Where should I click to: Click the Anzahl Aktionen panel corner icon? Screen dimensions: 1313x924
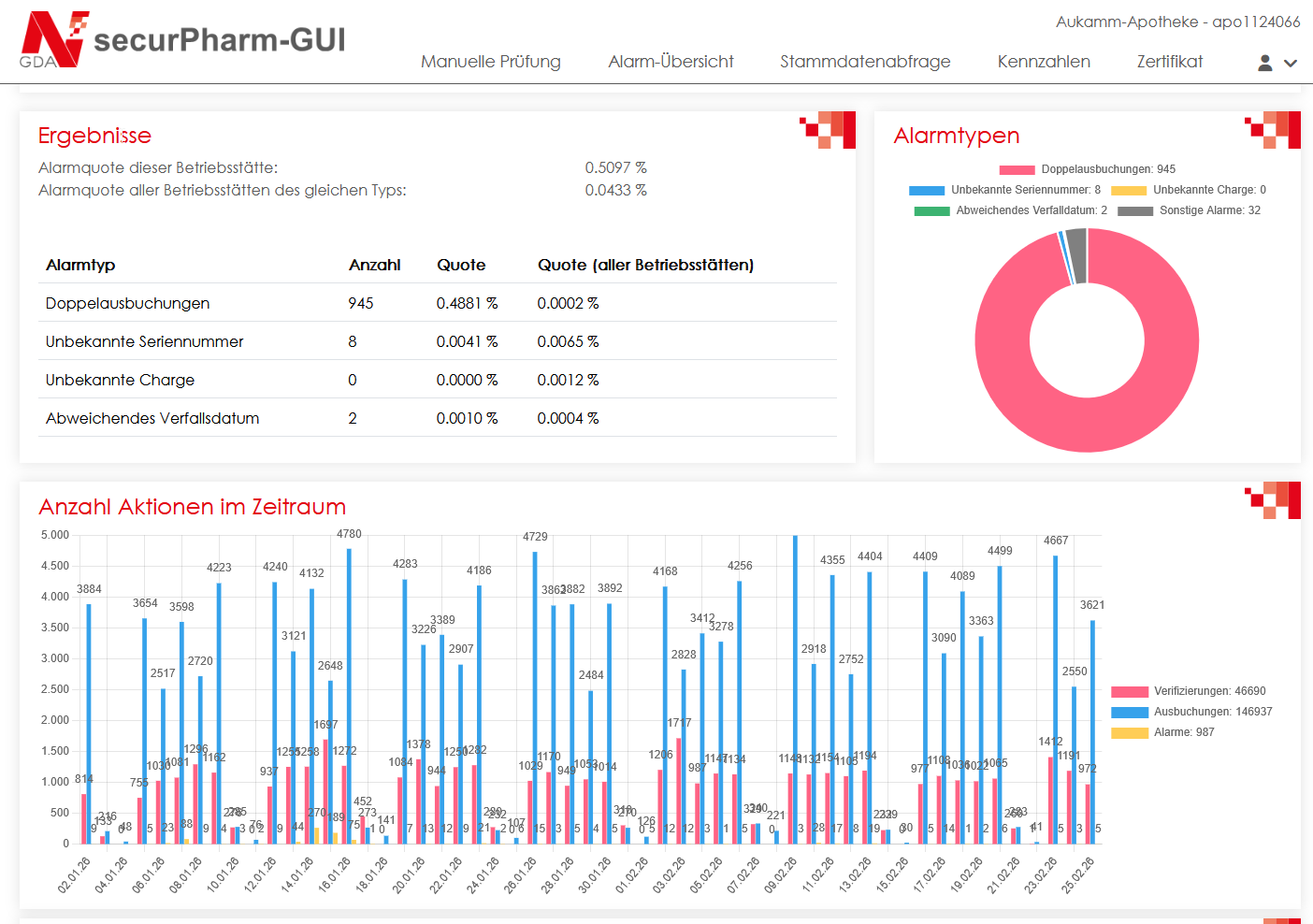coord(1273,500)
